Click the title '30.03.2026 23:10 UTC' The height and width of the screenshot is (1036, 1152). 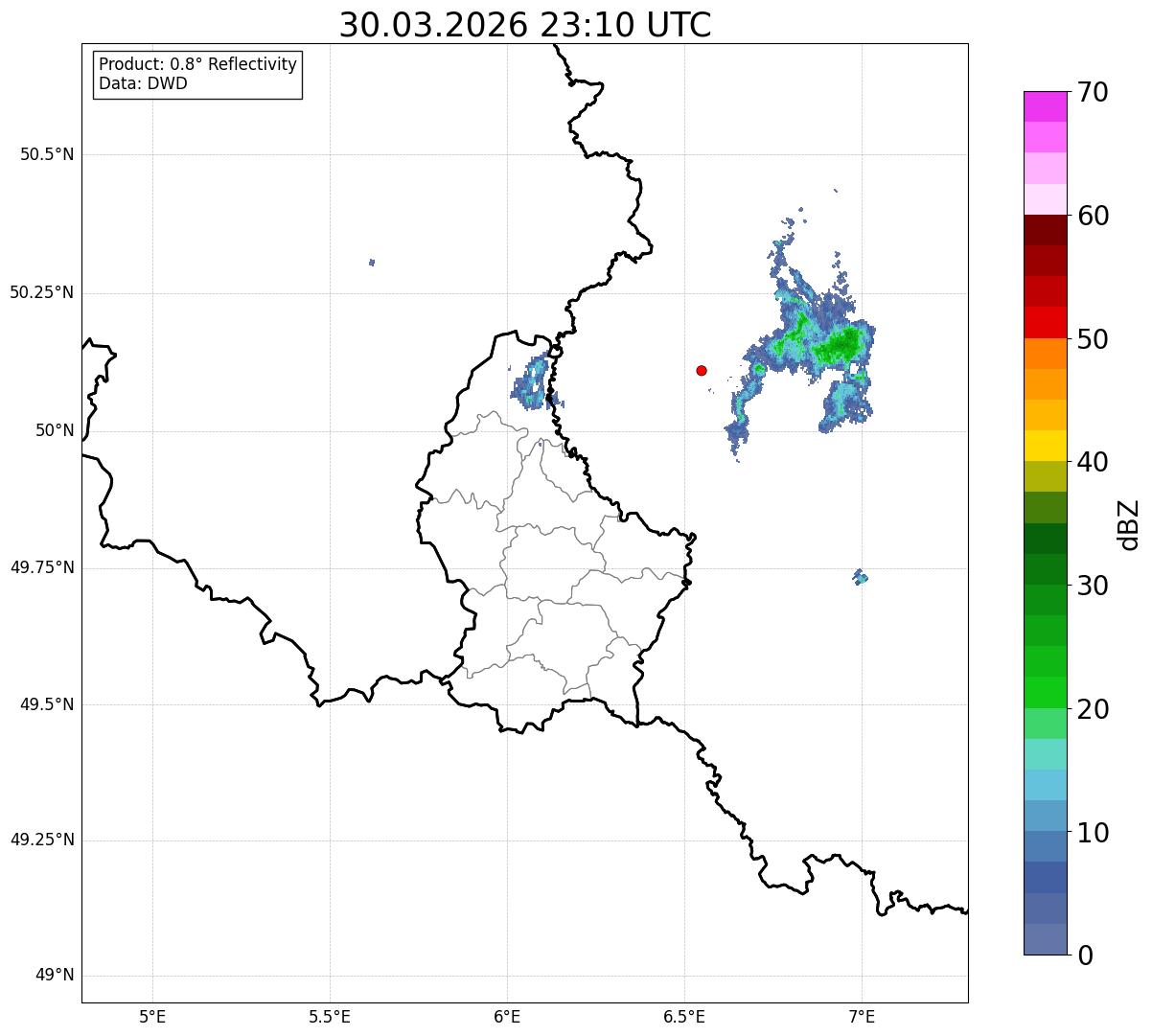pyautogui.click(x=525, y=25)
